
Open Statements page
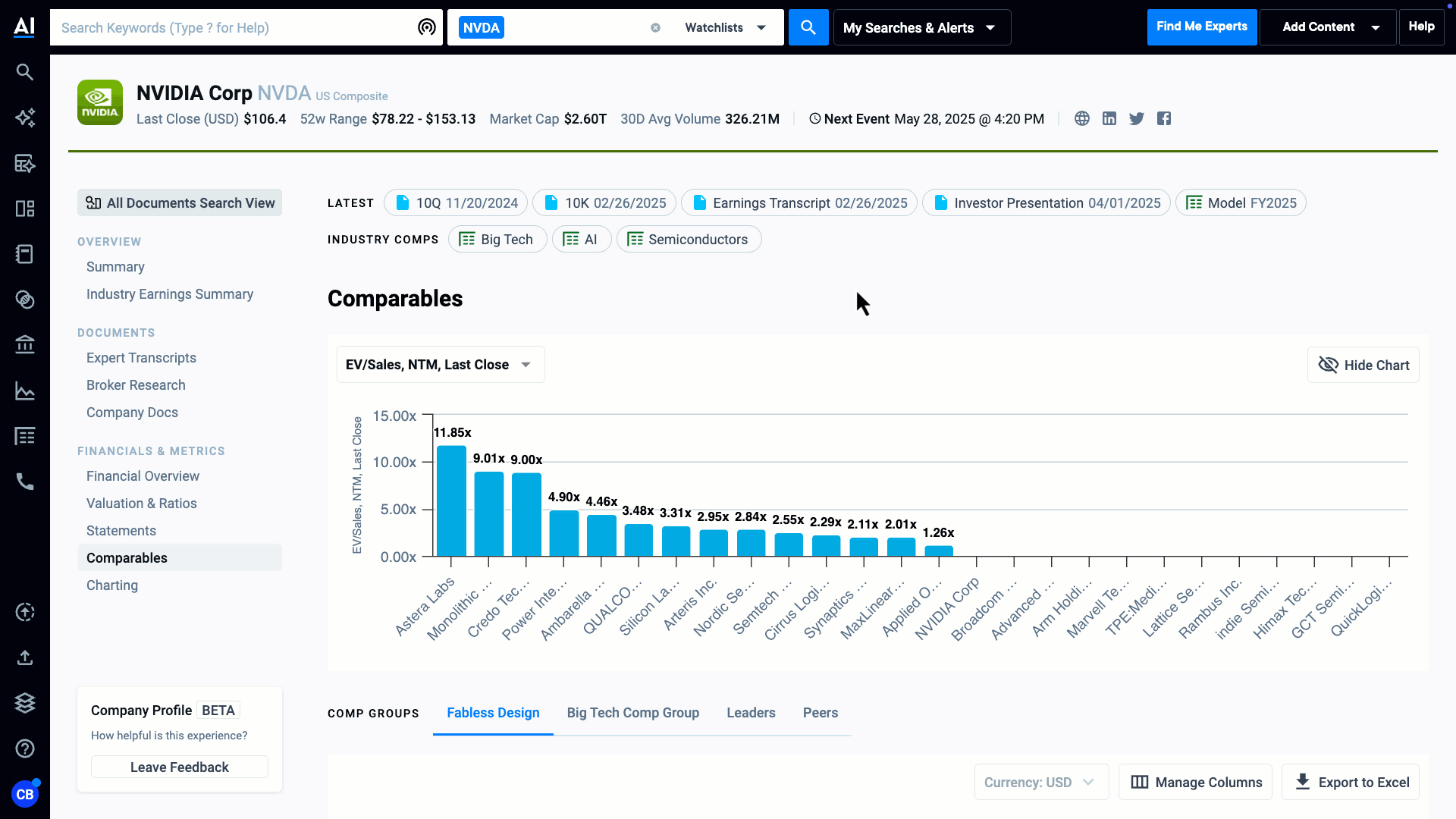(x=121, y=531)
